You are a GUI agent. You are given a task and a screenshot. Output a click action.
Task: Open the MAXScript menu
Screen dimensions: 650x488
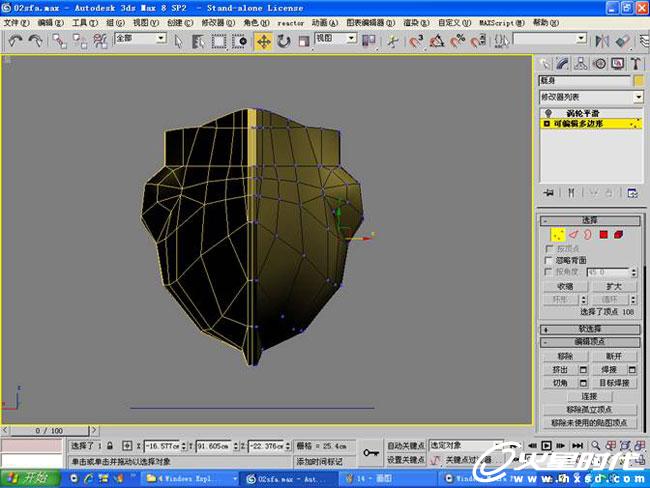(x=502, y=23)
